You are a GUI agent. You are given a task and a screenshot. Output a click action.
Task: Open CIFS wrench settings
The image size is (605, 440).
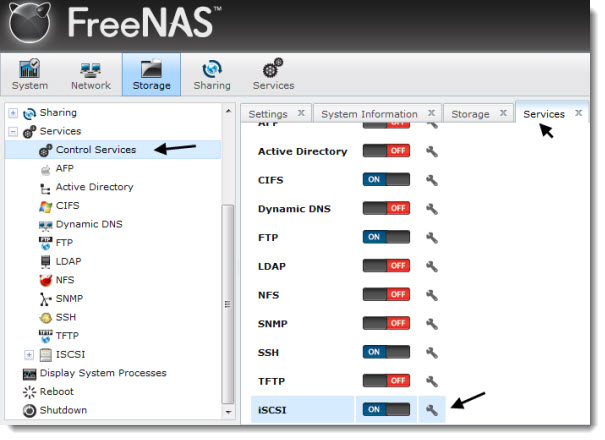tap(432, 180)
